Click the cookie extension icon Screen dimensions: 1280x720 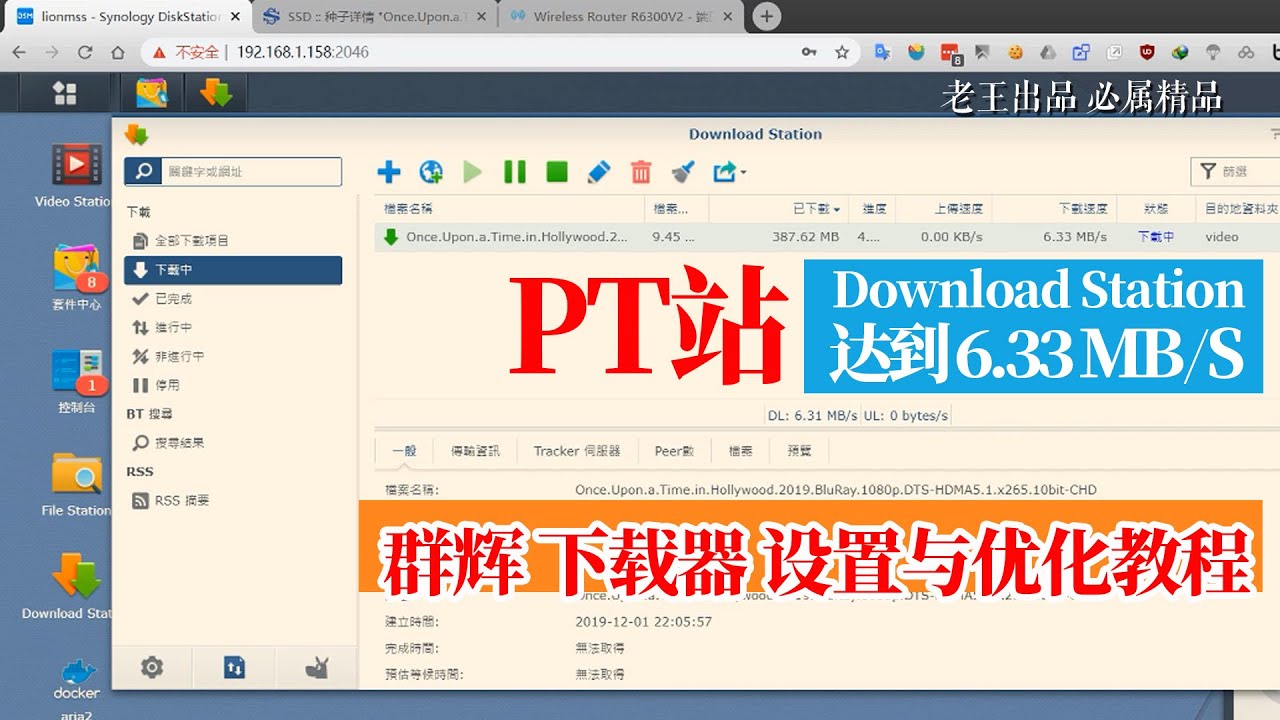click(1015, 52)
